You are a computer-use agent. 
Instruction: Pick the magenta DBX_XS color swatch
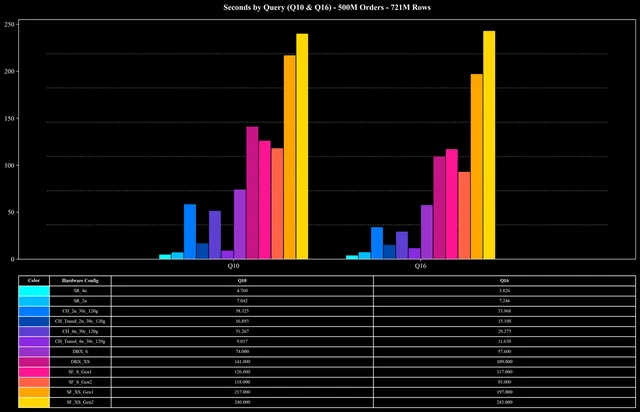(34, 362)
